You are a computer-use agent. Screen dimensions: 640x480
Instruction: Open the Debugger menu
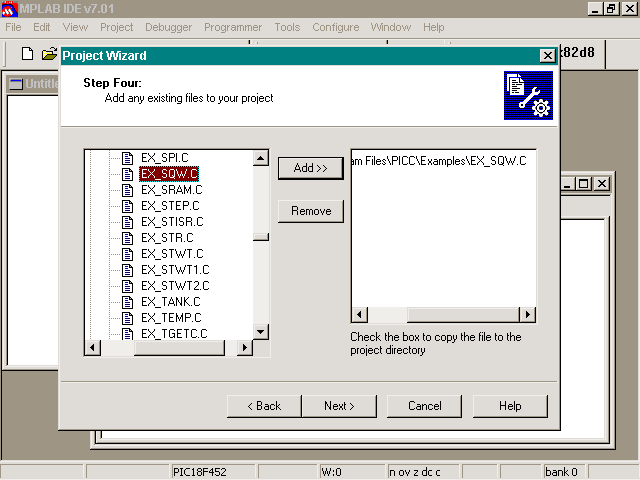tap(168, 27)
